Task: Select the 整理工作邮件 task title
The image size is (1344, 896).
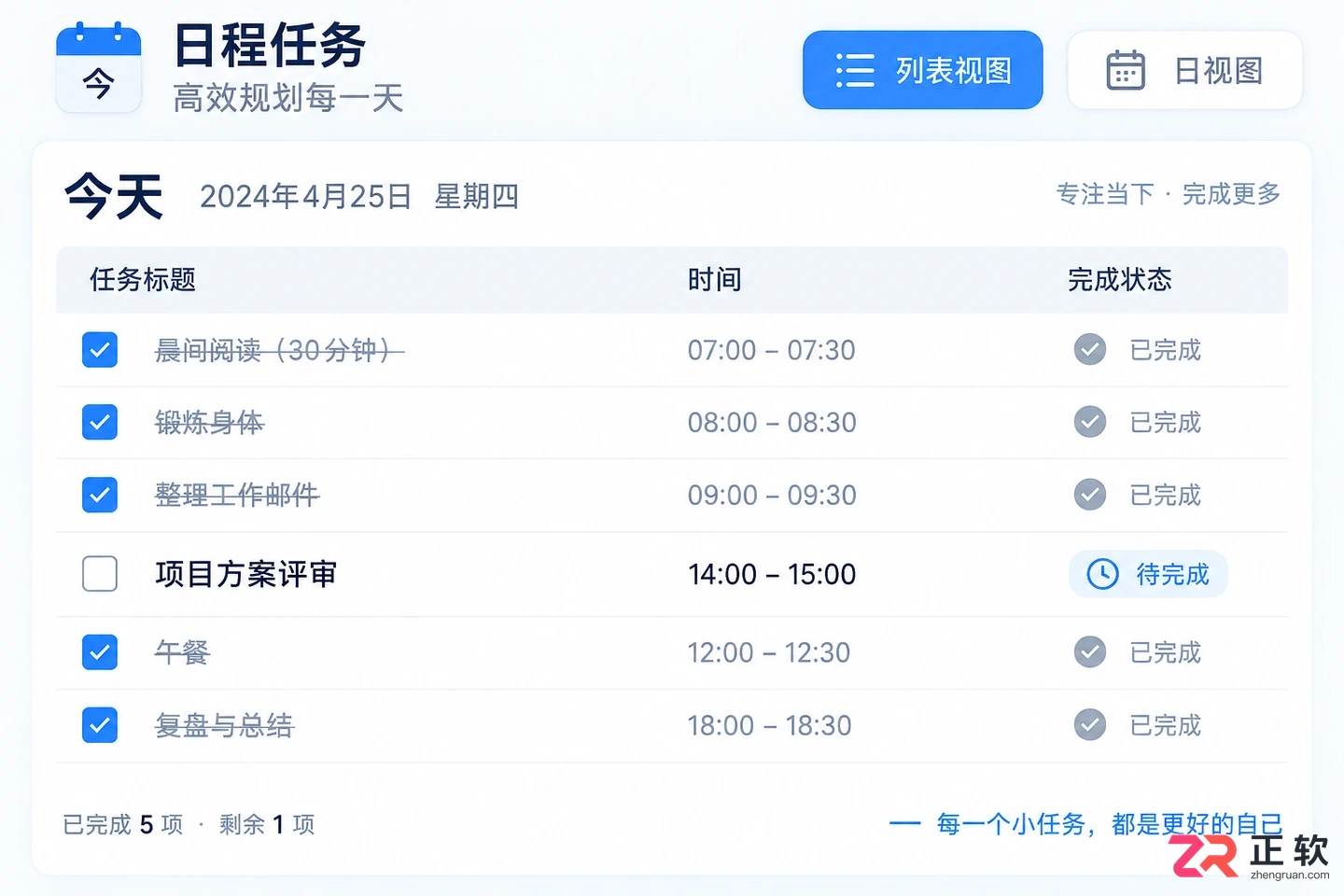Action: (x=237, y=495)
